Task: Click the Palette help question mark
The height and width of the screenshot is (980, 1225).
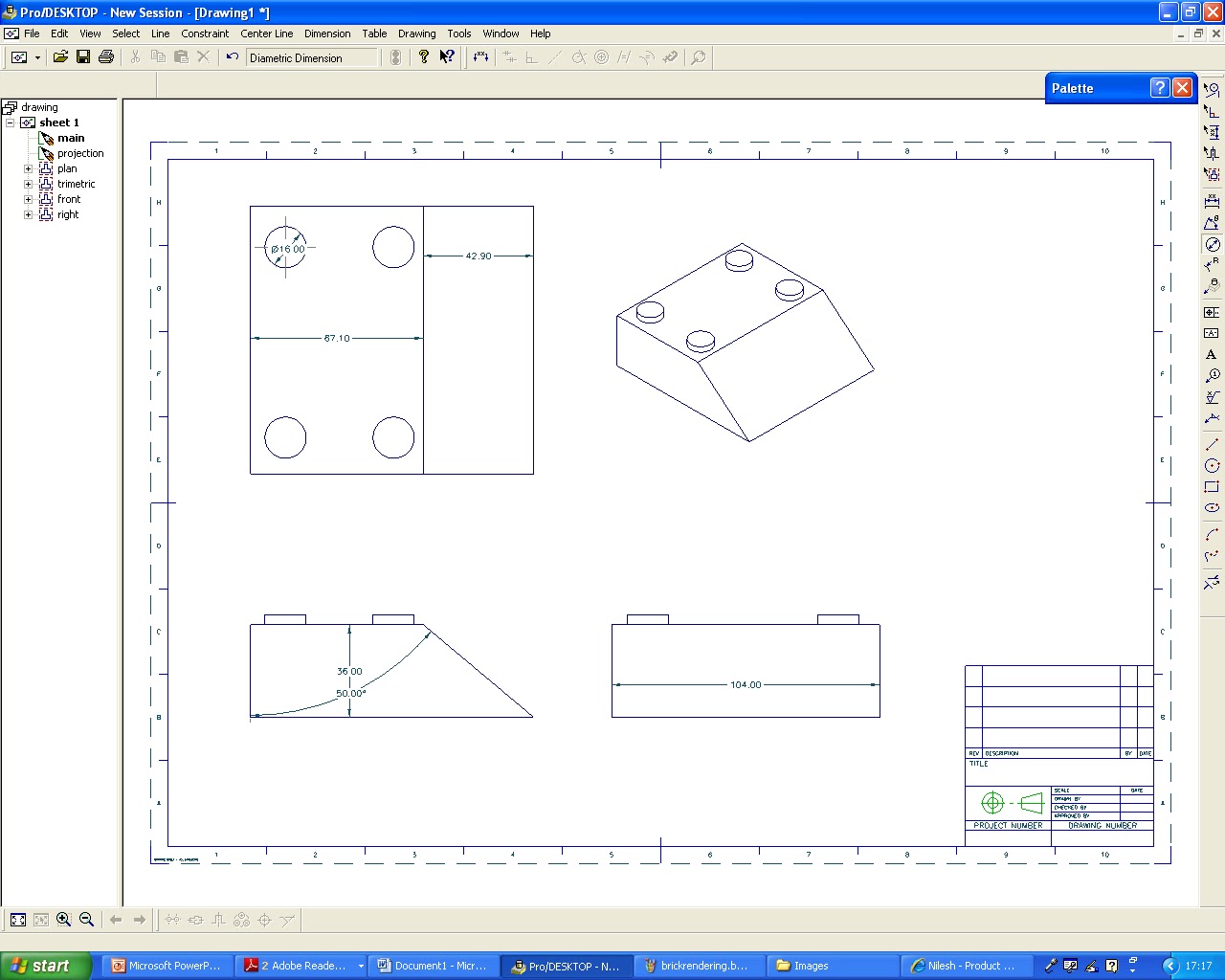Action: point(1159,87)
